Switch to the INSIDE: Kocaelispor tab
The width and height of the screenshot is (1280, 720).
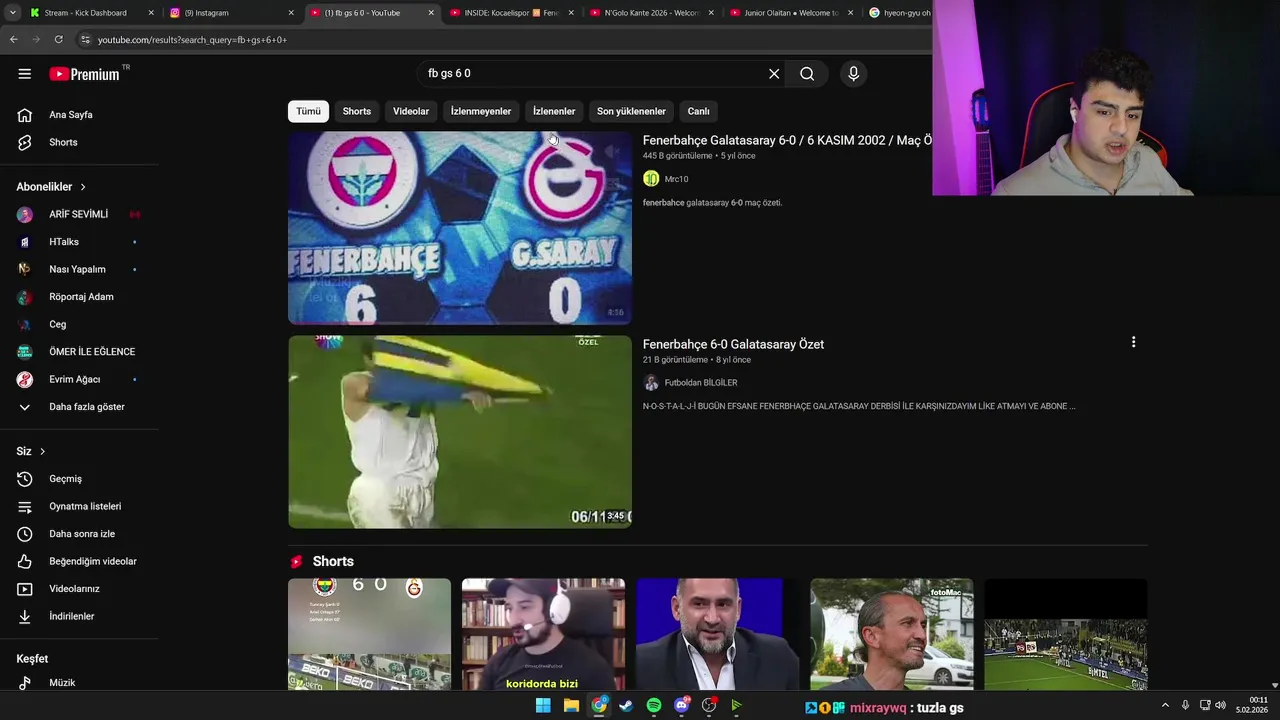click(511, 13)
